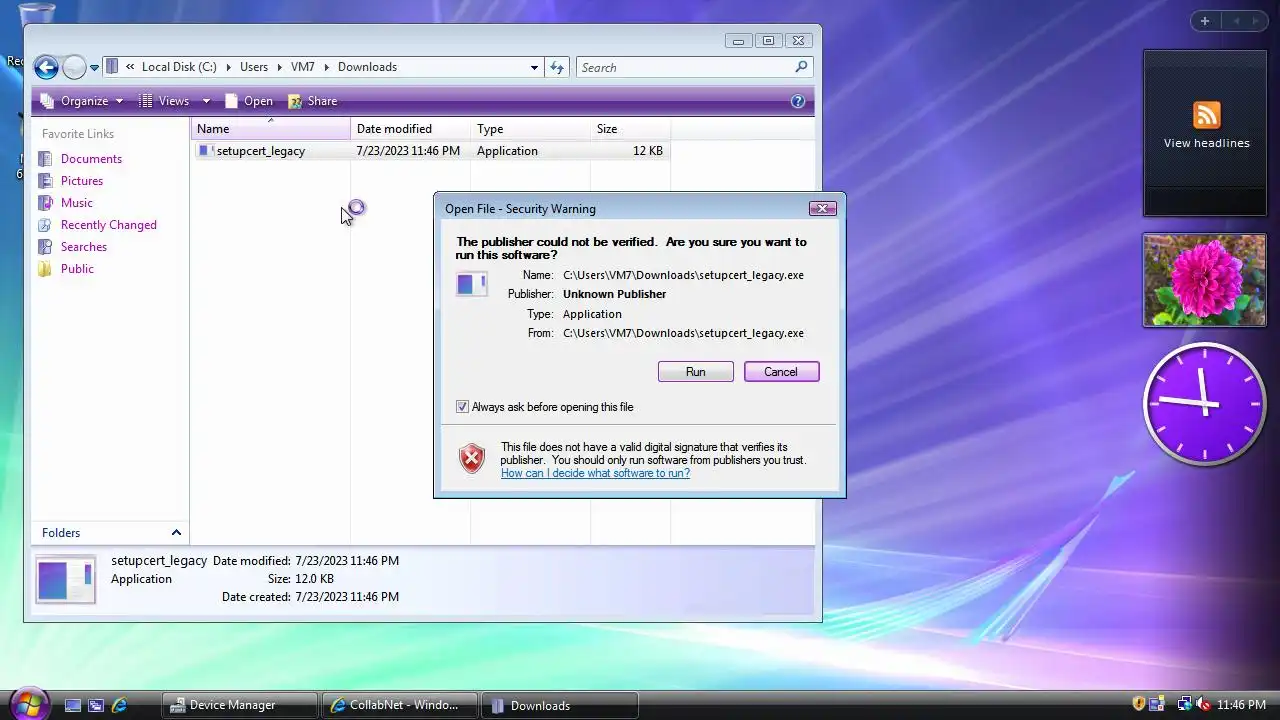The width and height of the screenshot is (1280, 720).
Task: Open Music in Favorite Links
Action: coord(76,203)
